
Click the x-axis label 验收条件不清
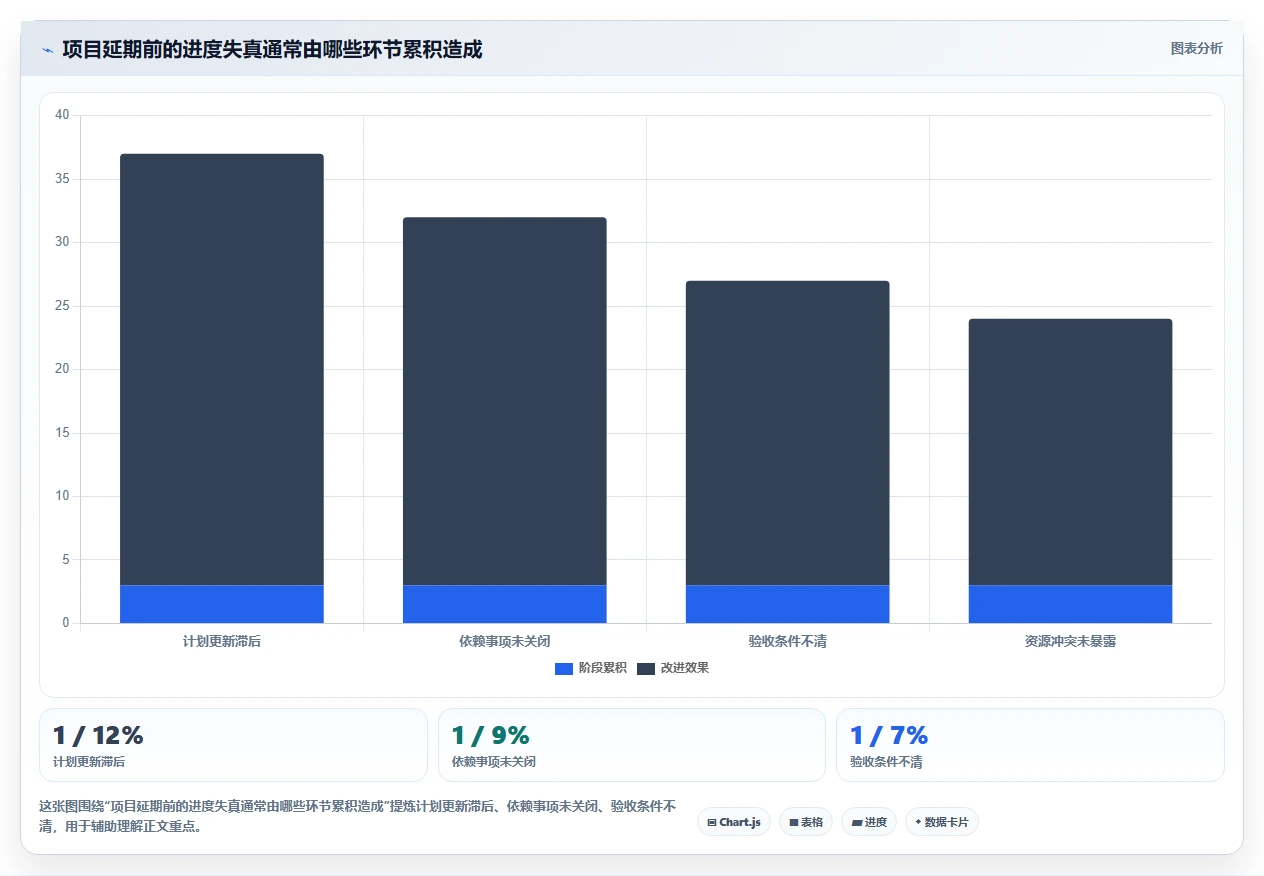click(x=788, y=641)
